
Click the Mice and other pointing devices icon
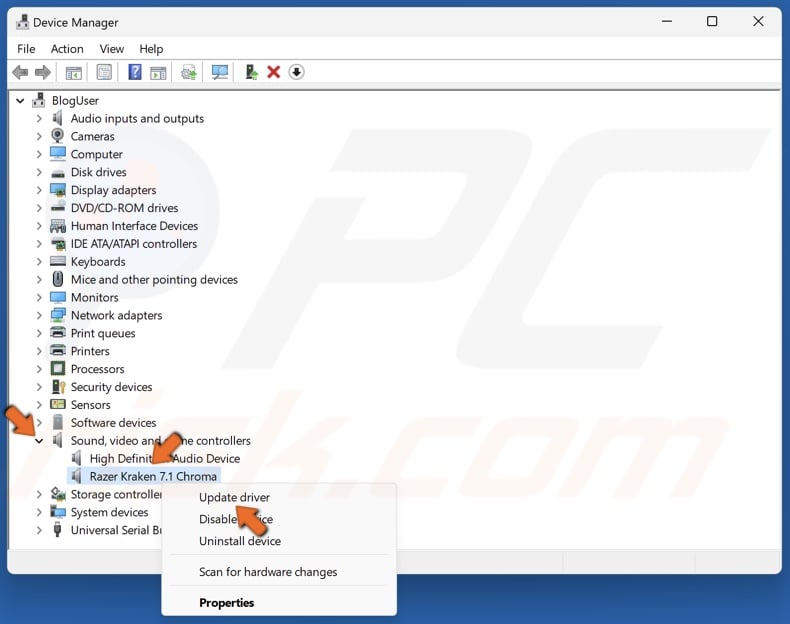tap(58, 279)
